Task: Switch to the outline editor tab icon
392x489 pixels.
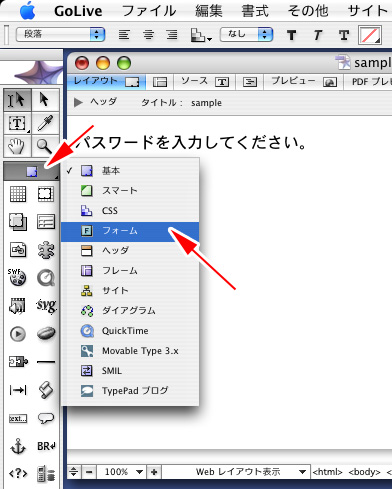Action: pos(250,82)
